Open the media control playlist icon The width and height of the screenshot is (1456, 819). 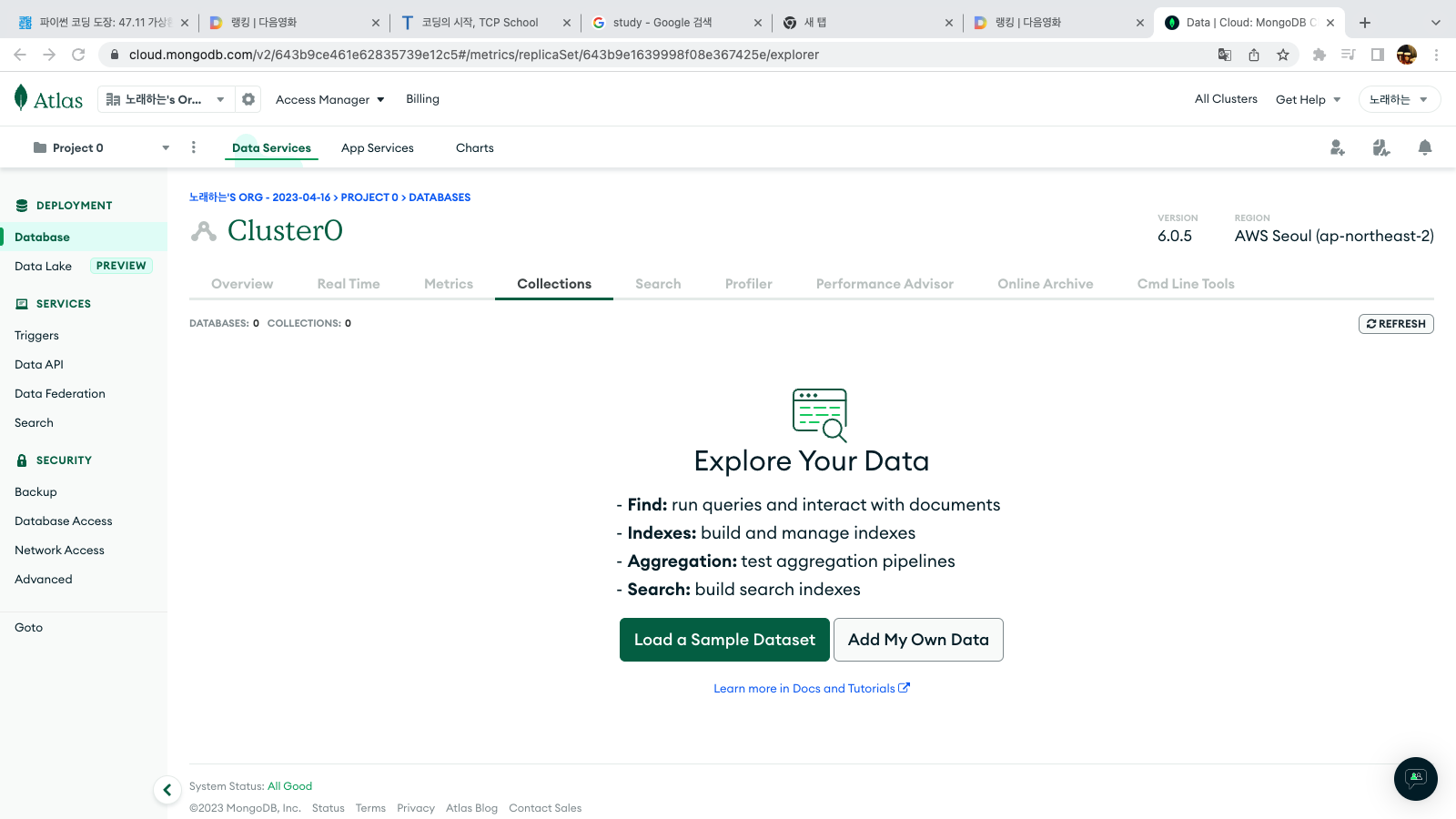point(1349,55)
